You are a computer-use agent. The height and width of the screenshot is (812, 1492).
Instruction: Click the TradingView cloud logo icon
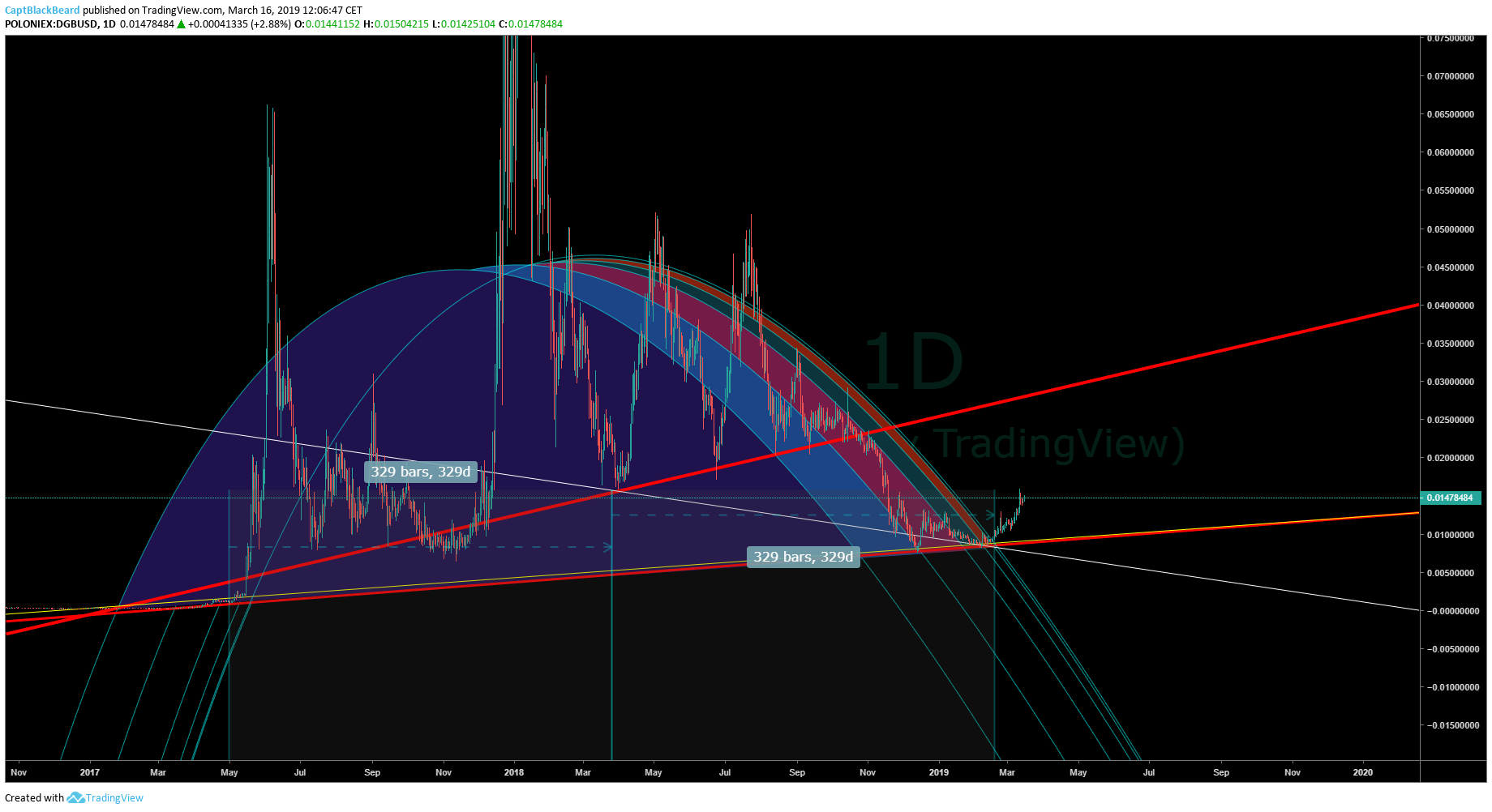coord(75,798)
